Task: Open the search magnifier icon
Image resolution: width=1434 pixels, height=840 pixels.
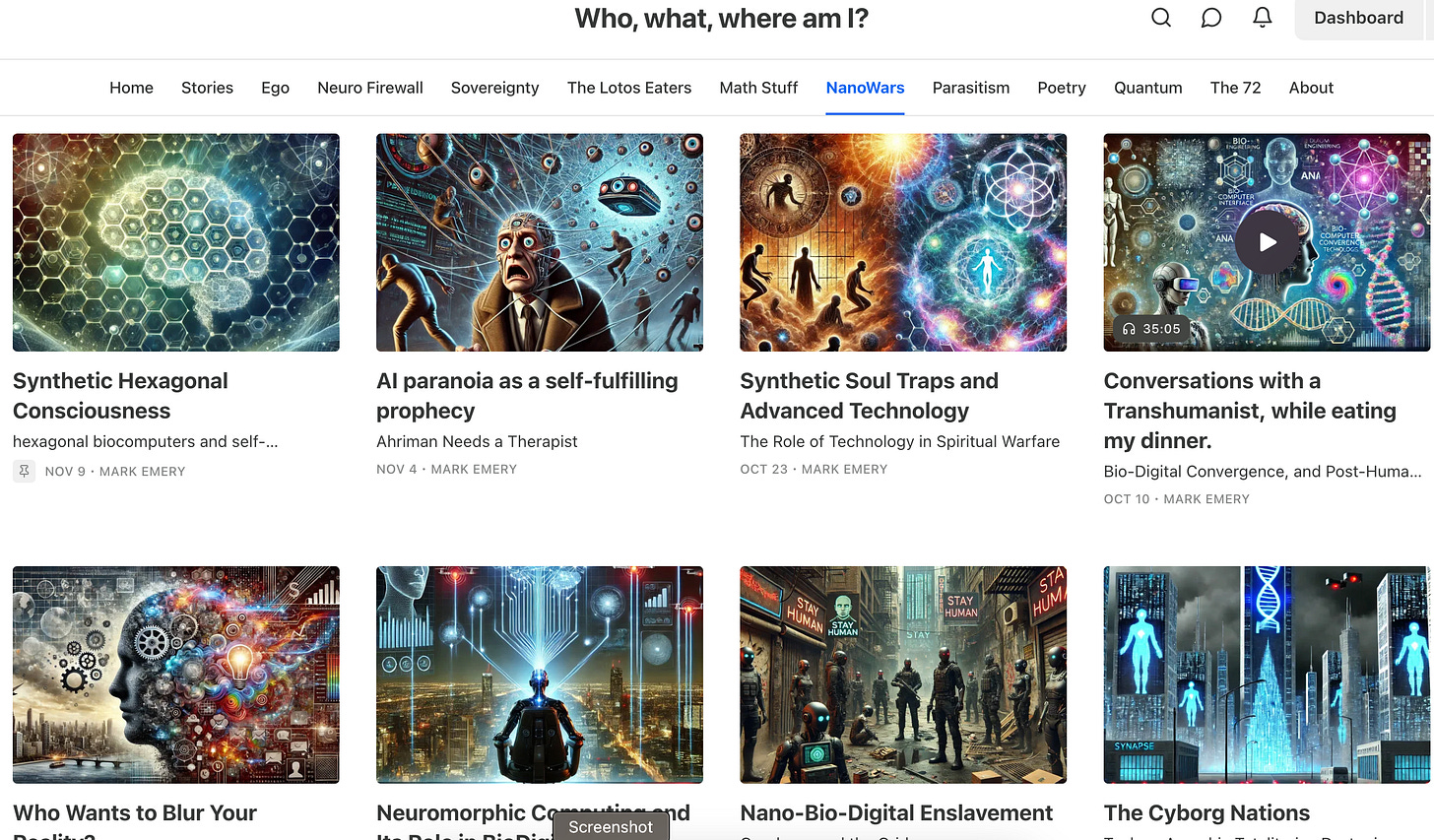Action: click(1161, 18)
